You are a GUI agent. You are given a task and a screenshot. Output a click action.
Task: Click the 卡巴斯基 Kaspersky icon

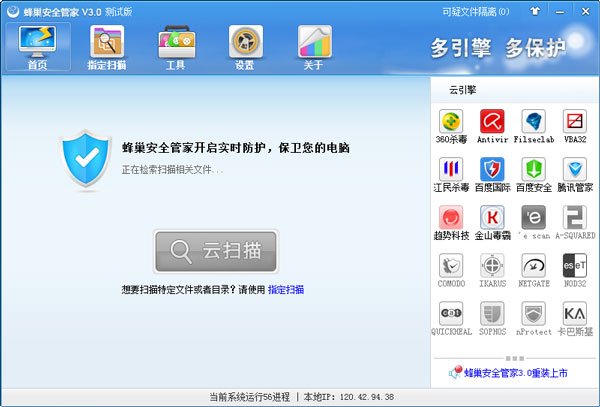click(x=575, y=314)
